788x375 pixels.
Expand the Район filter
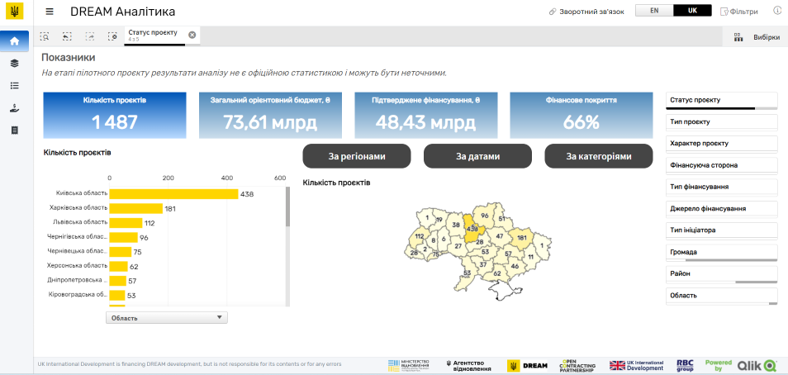[x=721, y=274]
